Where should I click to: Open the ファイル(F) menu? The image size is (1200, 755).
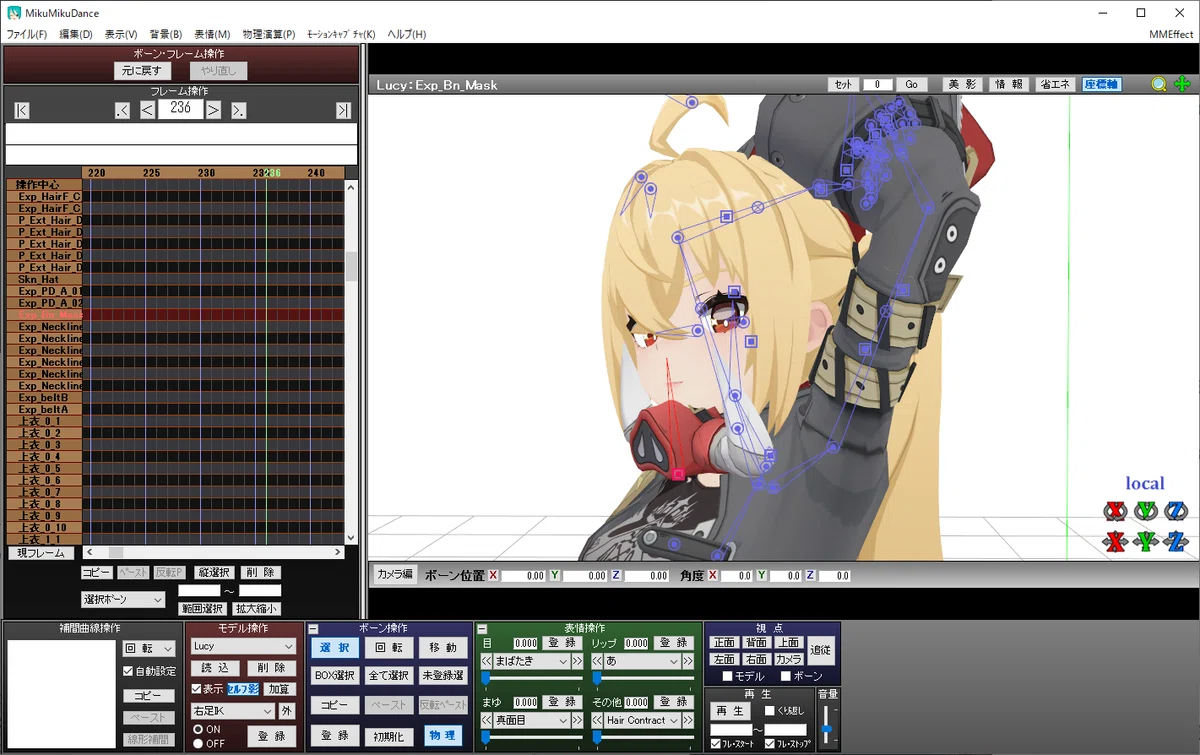27,34
